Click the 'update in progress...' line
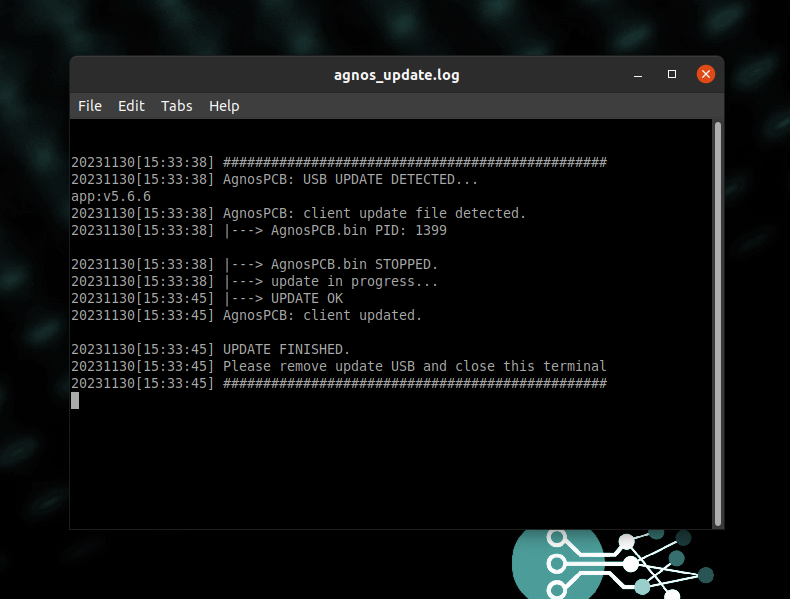The height and width of the screenshot is (599, 790). 254,281
